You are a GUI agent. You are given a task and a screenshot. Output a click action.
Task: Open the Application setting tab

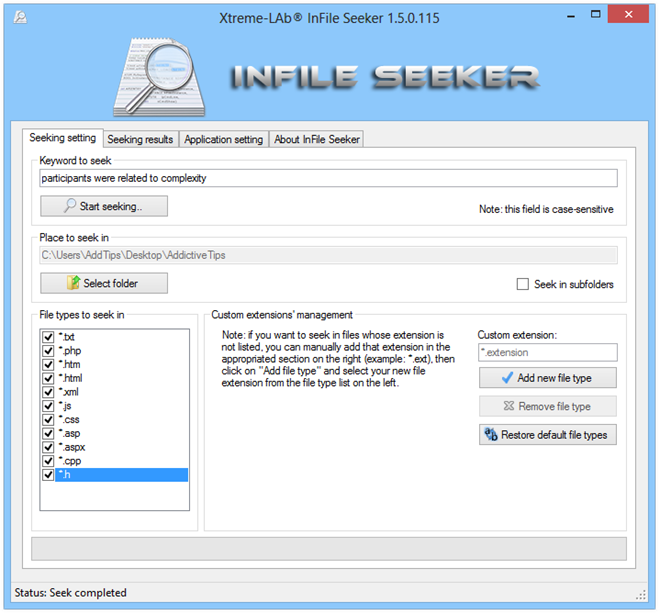(x=224, y=139)
